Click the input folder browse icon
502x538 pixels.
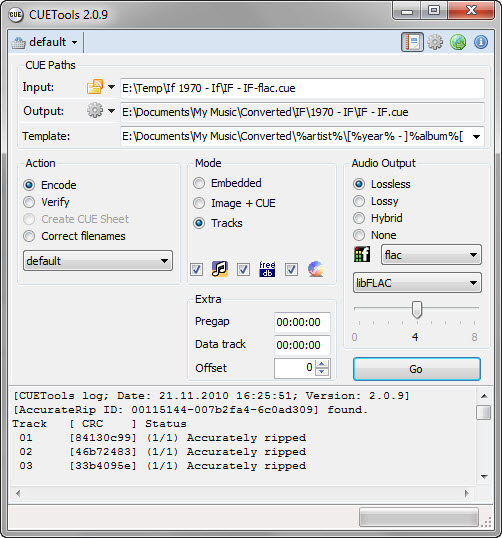[95, 87]
